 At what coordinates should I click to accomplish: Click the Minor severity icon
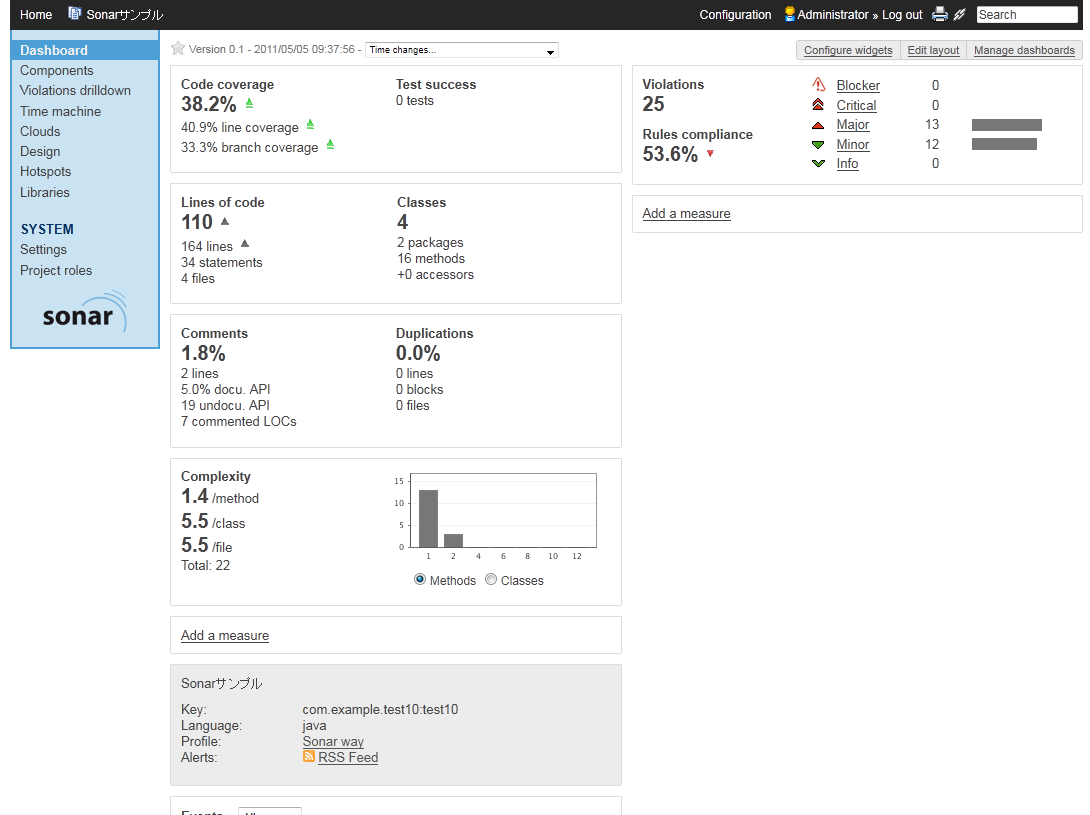[x=818, y=145]
